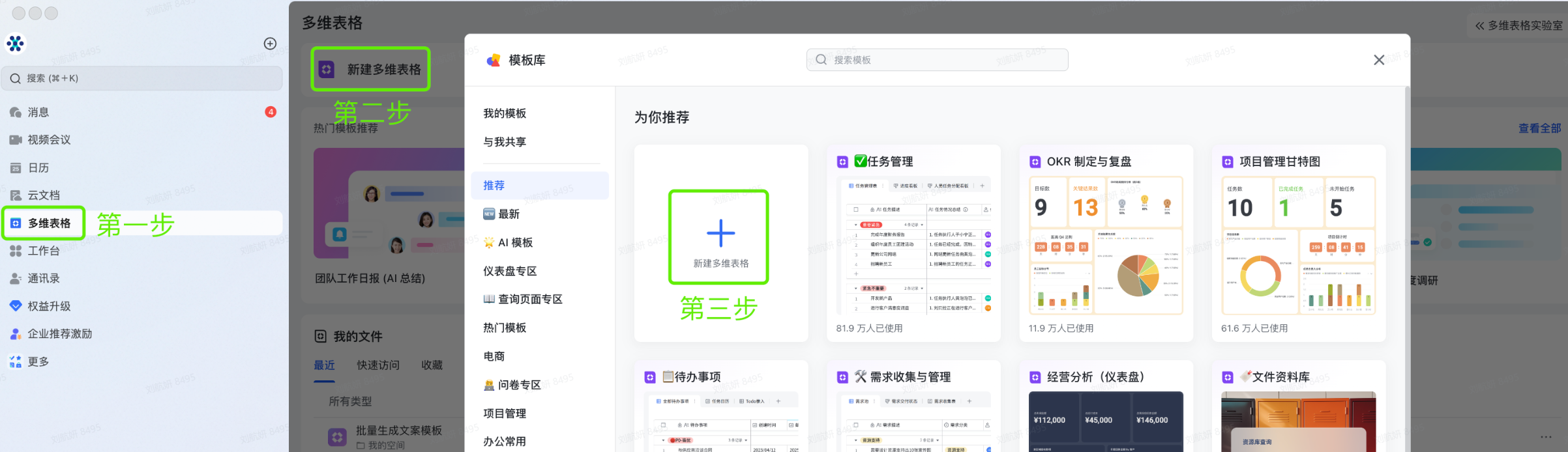Screen dimensions: 1568x452
Task: Select 热门模板 category
Action: [x=540, y=328]
